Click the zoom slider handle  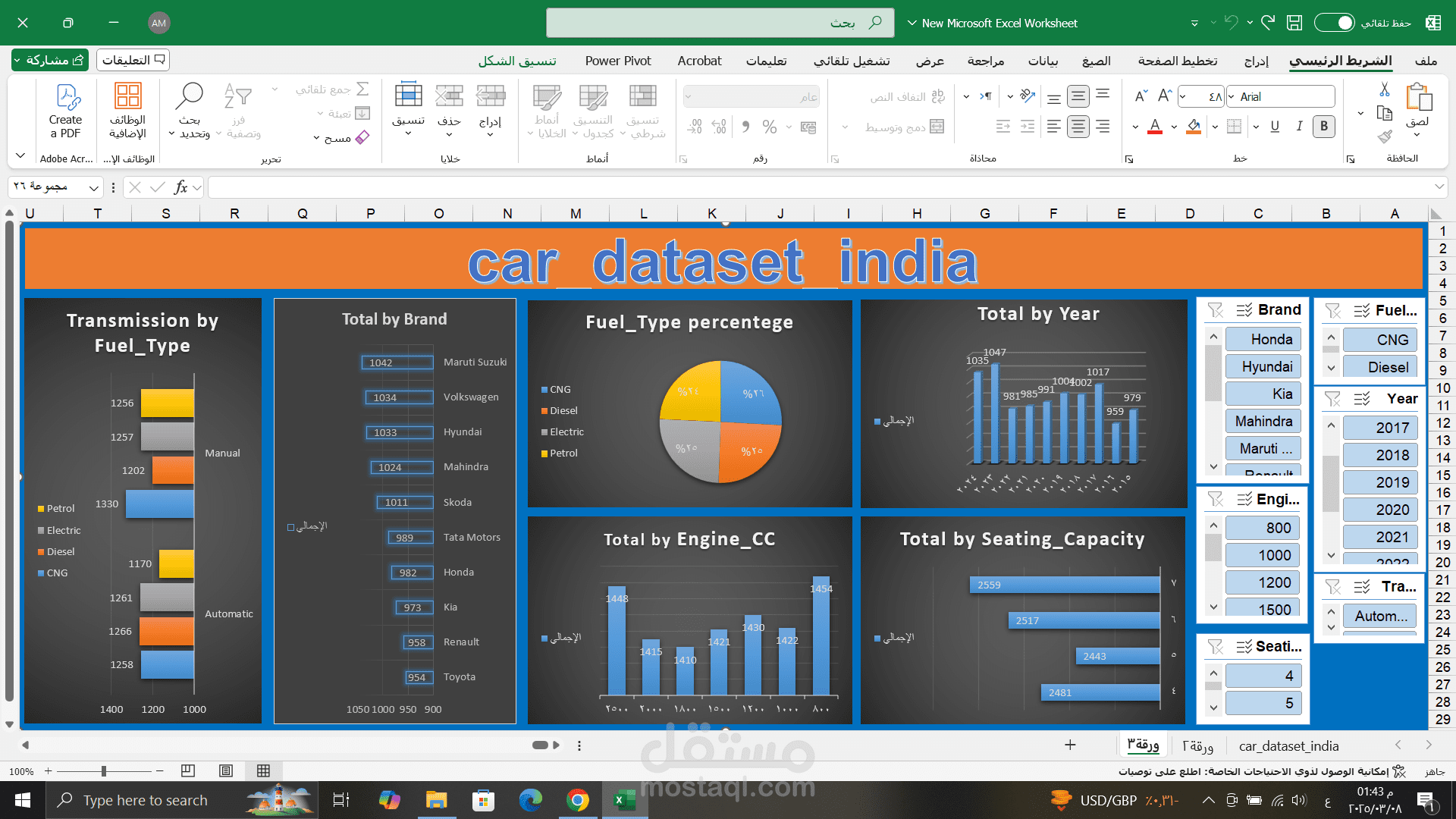pos(104,771)
